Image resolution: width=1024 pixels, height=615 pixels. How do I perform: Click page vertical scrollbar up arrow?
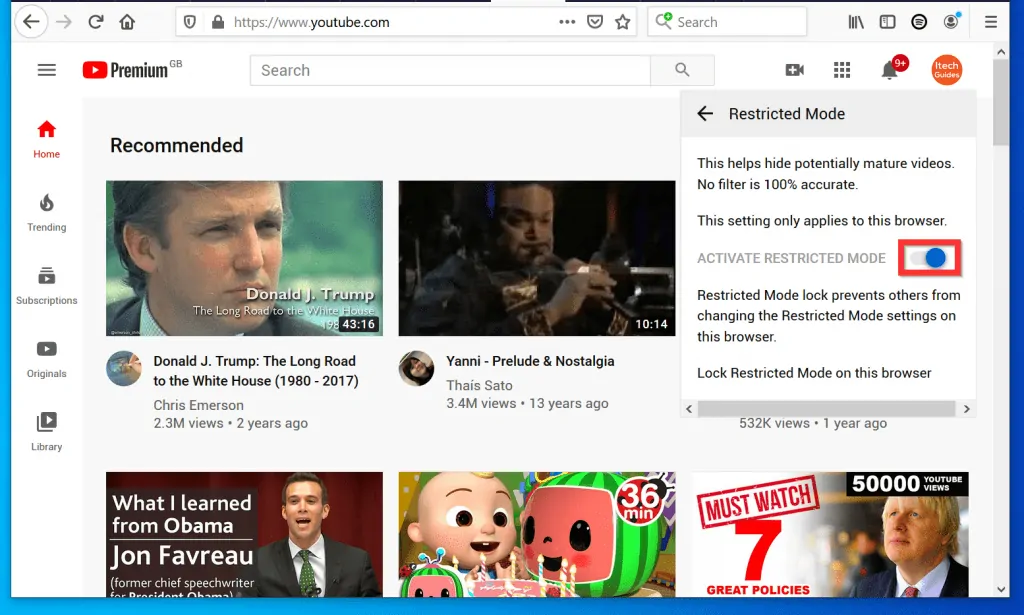(1001, 51)
